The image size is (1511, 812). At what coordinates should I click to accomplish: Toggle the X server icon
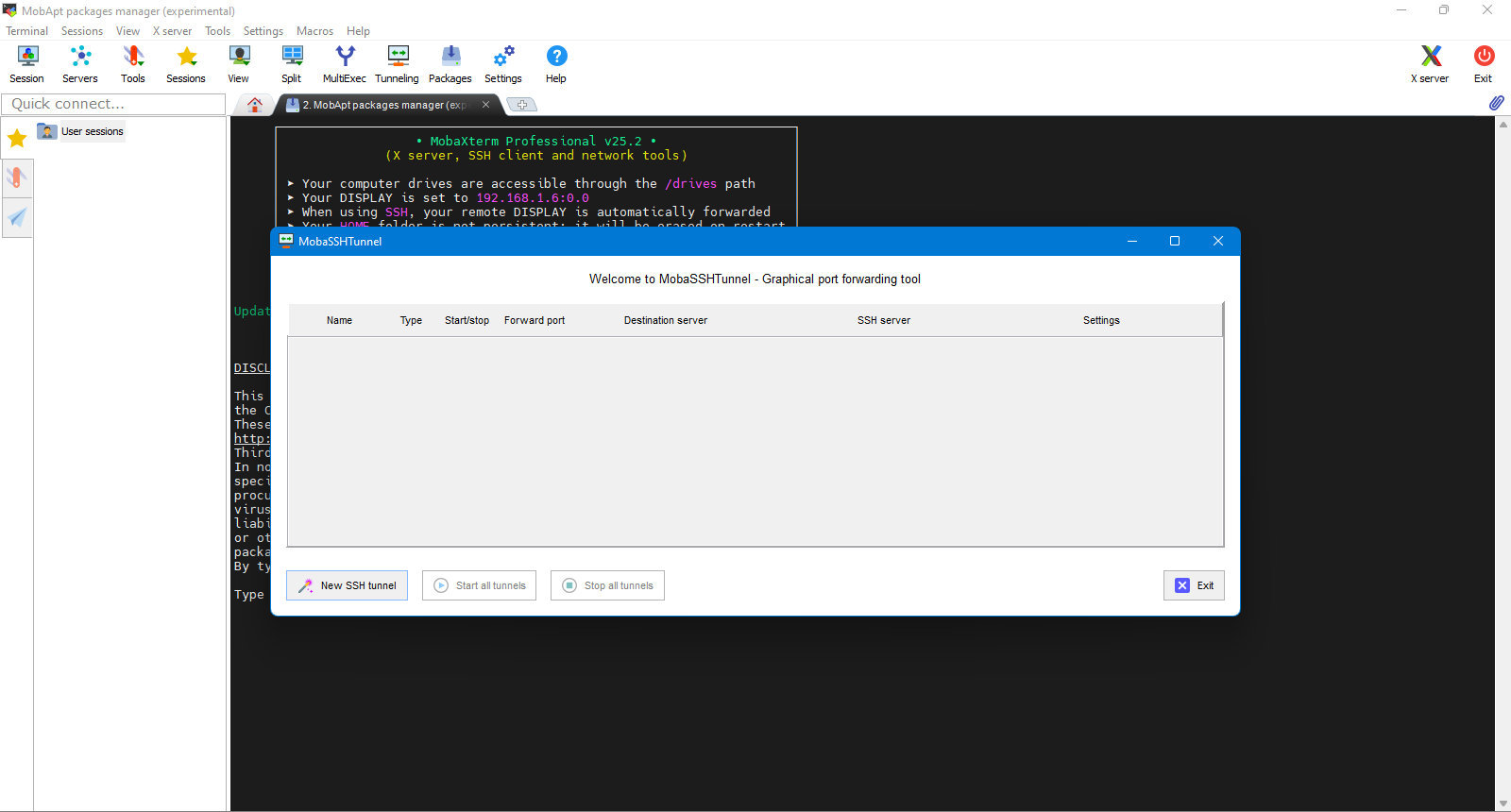tap(1430, 64)
